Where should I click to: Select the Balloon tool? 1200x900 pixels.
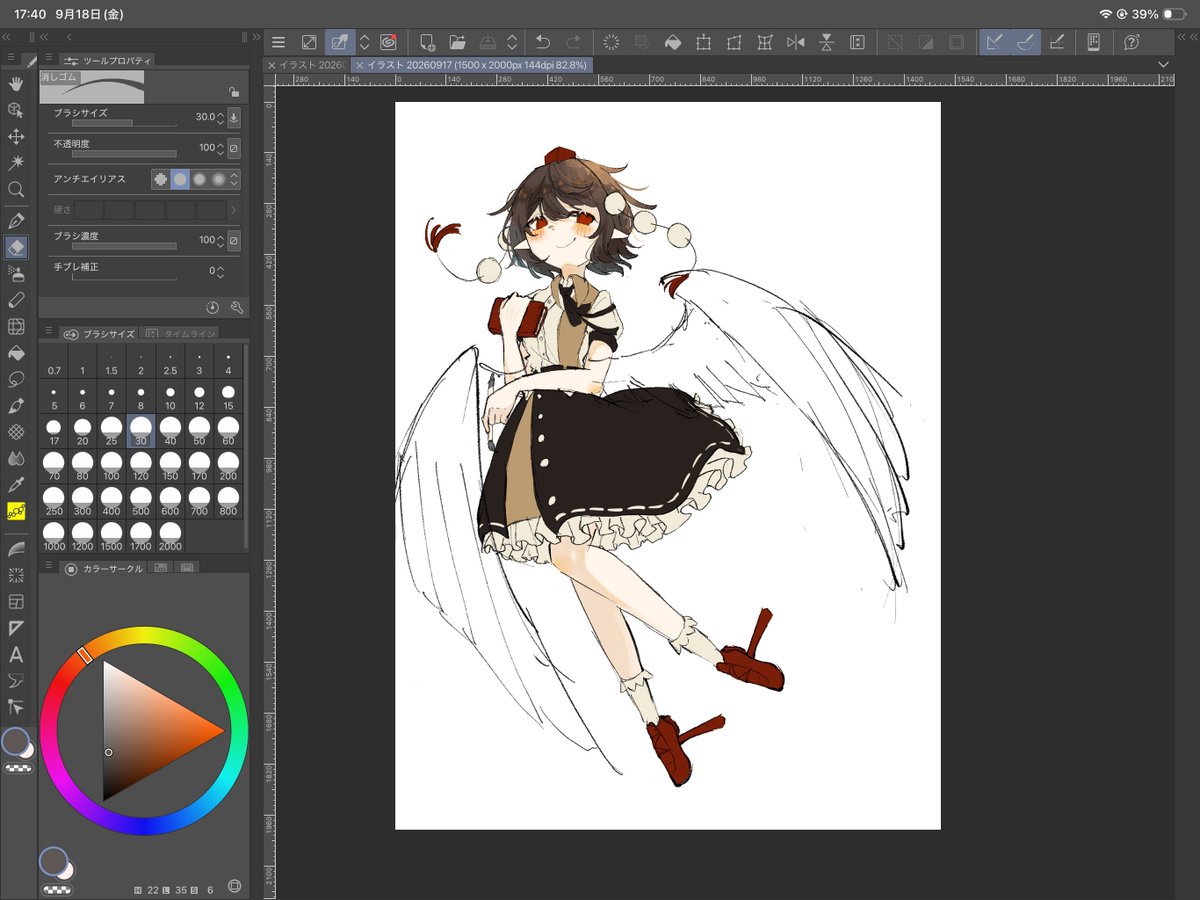16,681
